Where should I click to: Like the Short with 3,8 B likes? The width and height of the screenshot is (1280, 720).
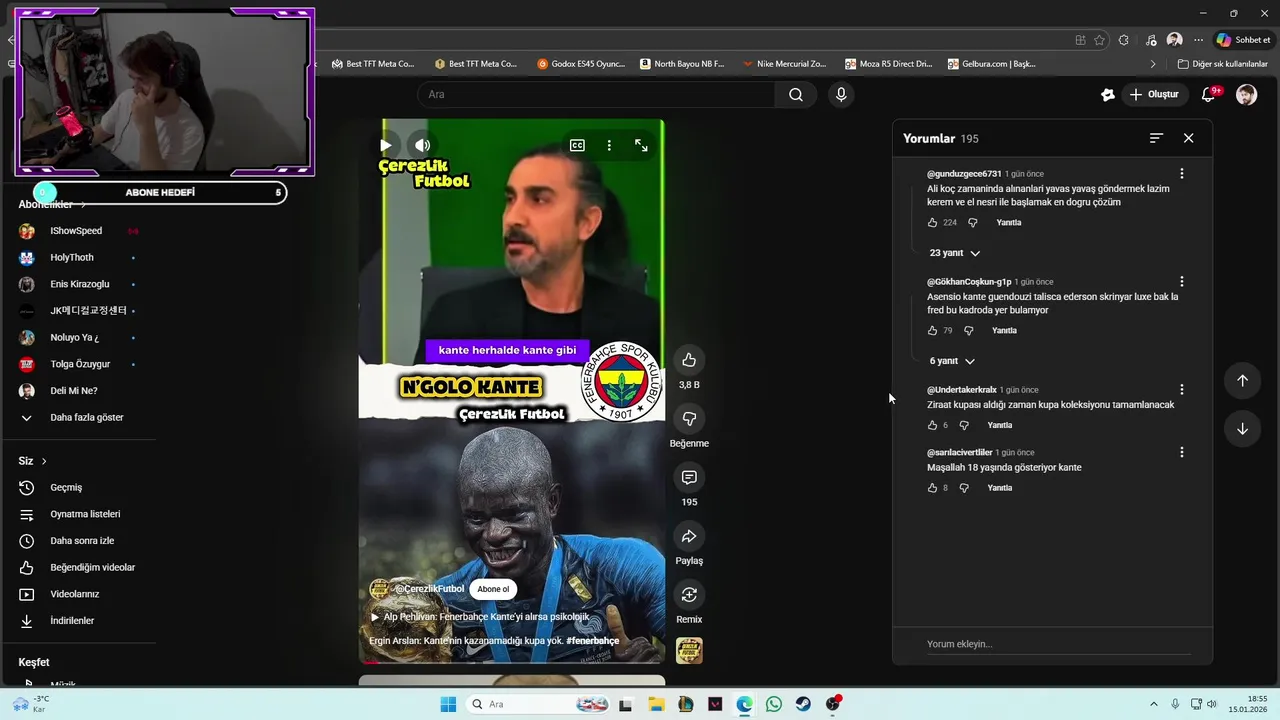pyautogui.click(x=689, y=360)
